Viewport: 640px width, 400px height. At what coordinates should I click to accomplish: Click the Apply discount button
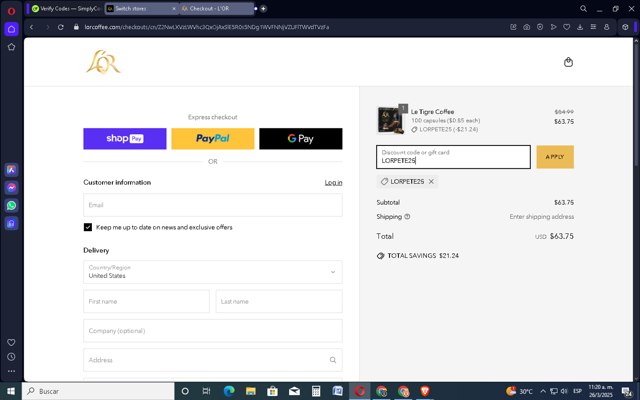click(x=555, y=157)
